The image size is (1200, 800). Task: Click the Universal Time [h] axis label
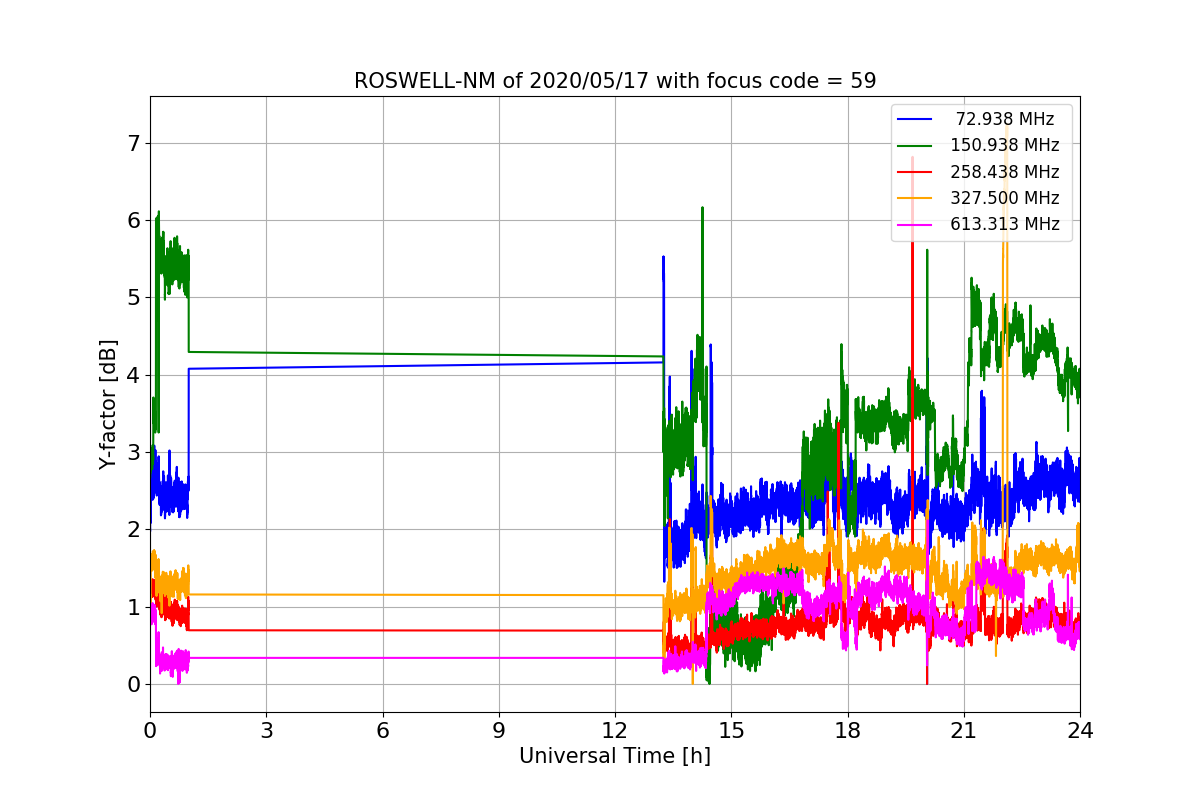(615, 757)
